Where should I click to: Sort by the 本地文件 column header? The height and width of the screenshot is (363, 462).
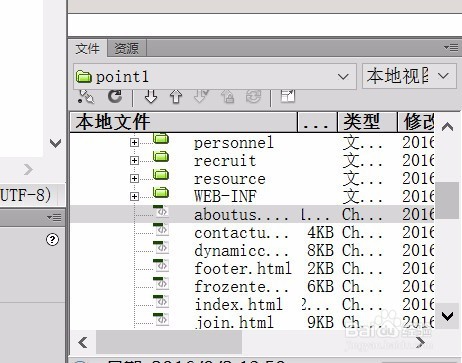(183, 122)
